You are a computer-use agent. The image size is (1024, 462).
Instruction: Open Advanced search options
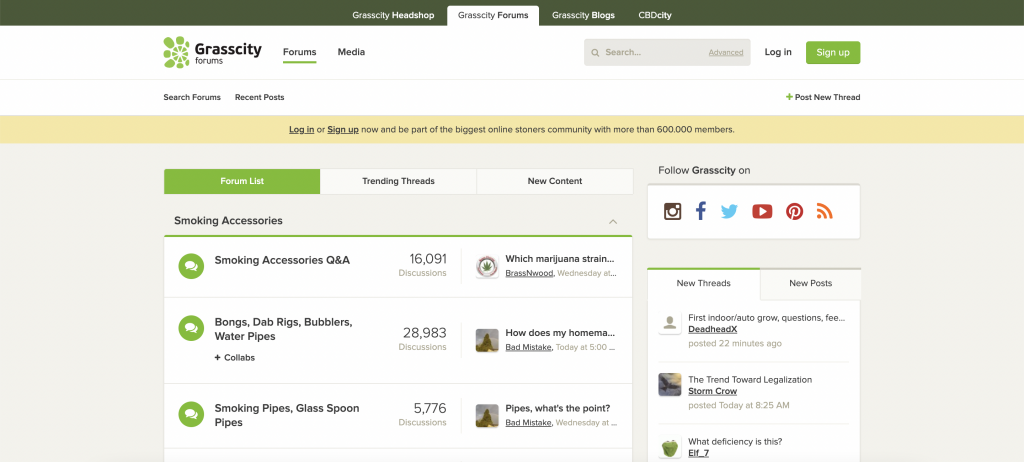tap(726, 52)
